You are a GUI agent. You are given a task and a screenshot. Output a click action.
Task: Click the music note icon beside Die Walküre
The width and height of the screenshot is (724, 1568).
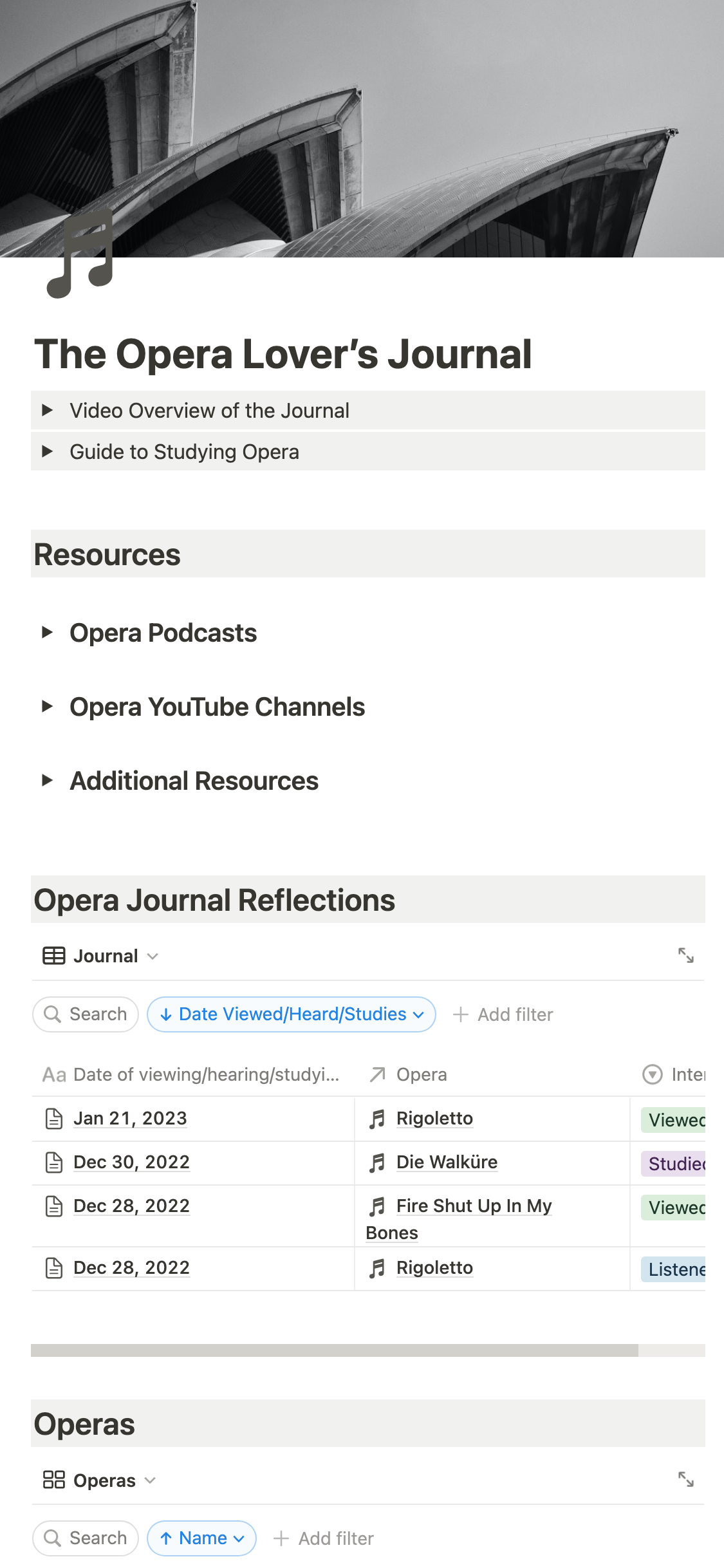click(x=377, y=1162)
